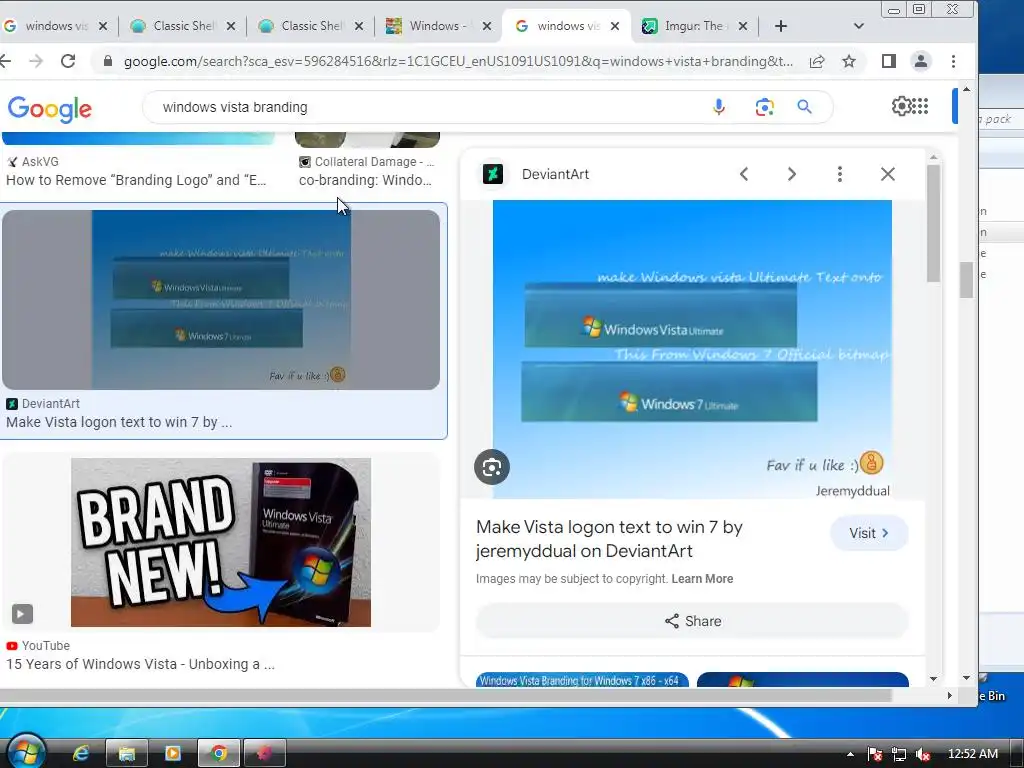
Task: Select the DeviantArt Vista logon thumbnail
Action: click(221, 299)
